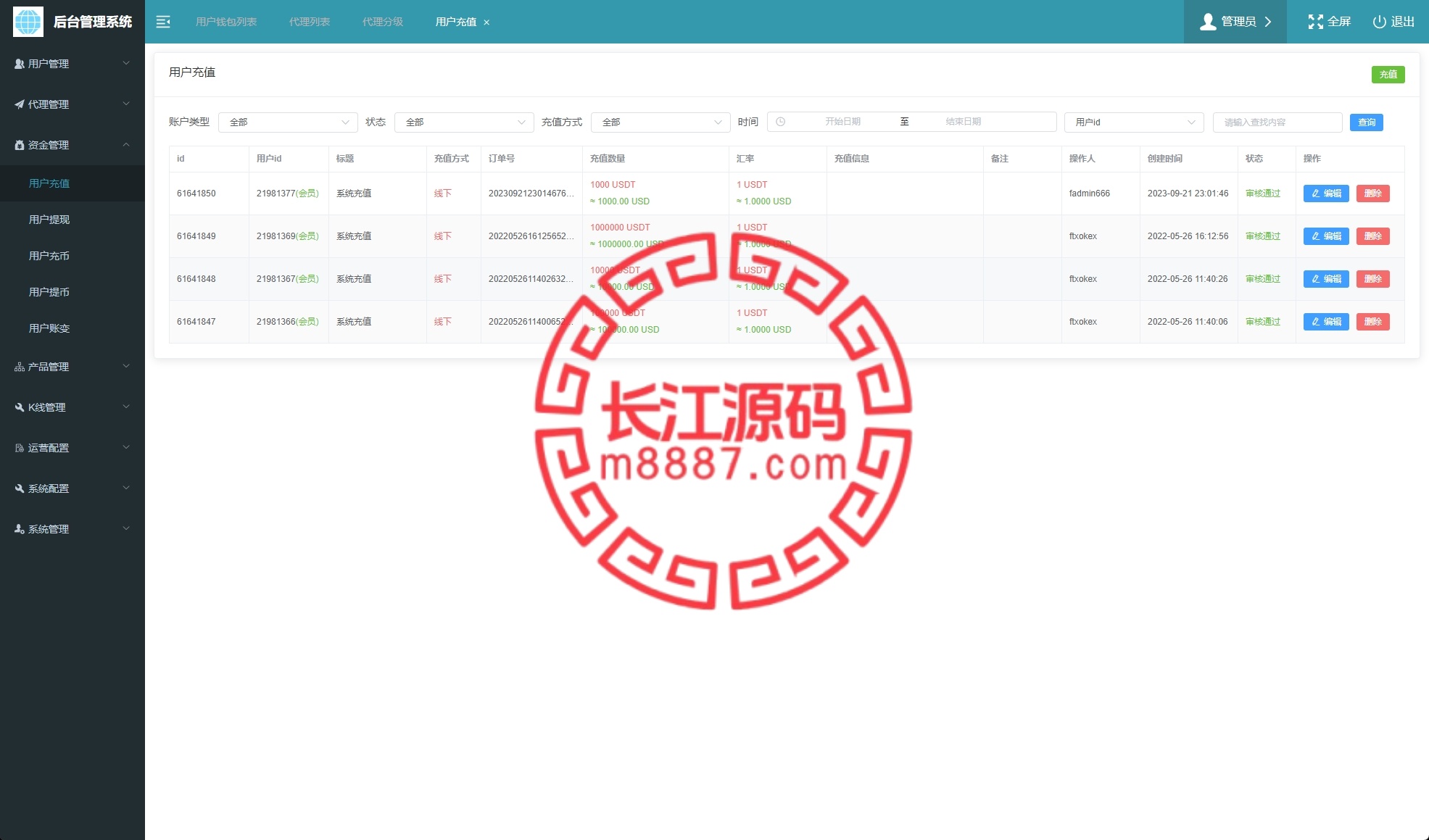This screenshot has width=1429, height=840.
Task: Click 审核通过 status in row 61641847
Action: click(x=1263, y=322)
